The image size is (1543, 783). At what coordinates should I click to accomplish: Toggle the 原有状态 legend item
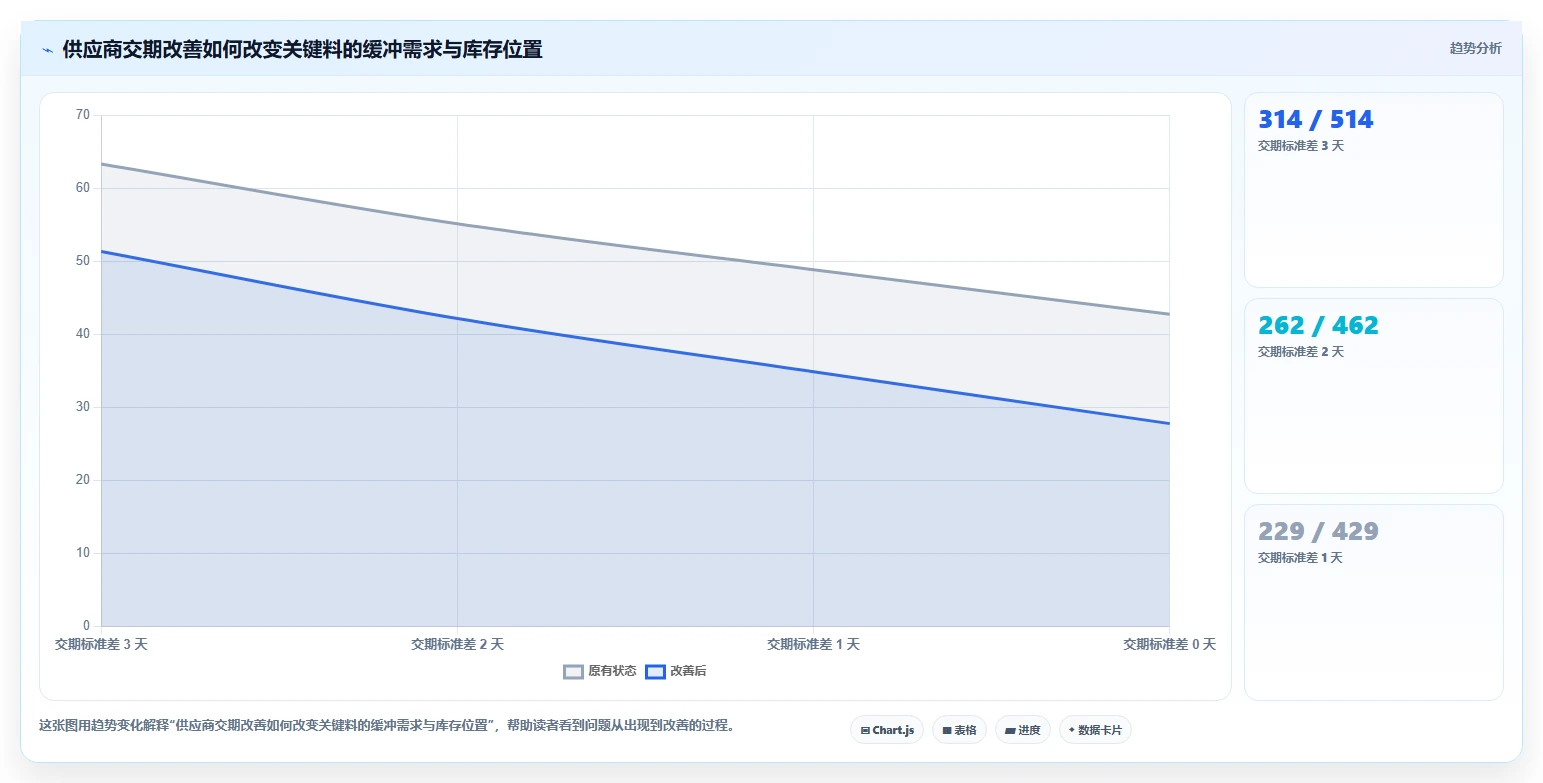click(x=599, y=671)
